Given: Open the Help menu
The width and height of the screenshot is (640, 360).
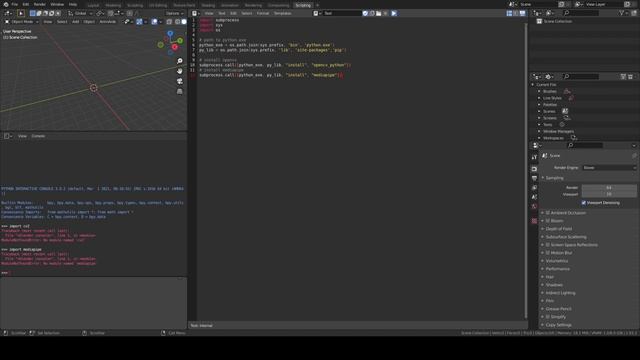Looking at the screenshot, I should point(73,4).
